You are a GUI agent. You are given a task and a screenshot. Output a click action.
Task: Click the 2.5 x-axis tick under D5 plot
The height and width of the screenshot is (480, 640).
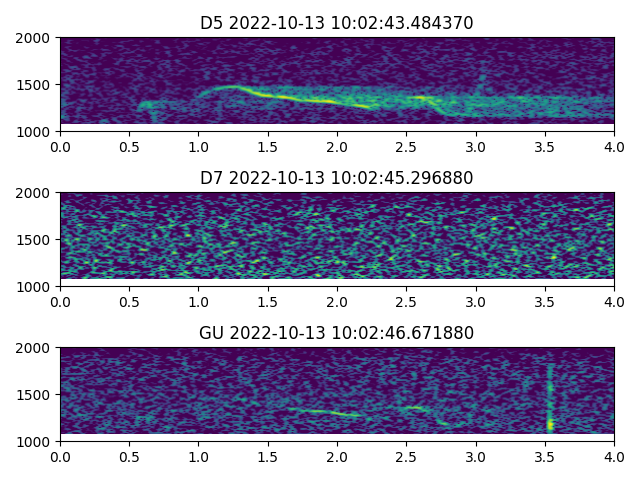click(x=406, y=146)
